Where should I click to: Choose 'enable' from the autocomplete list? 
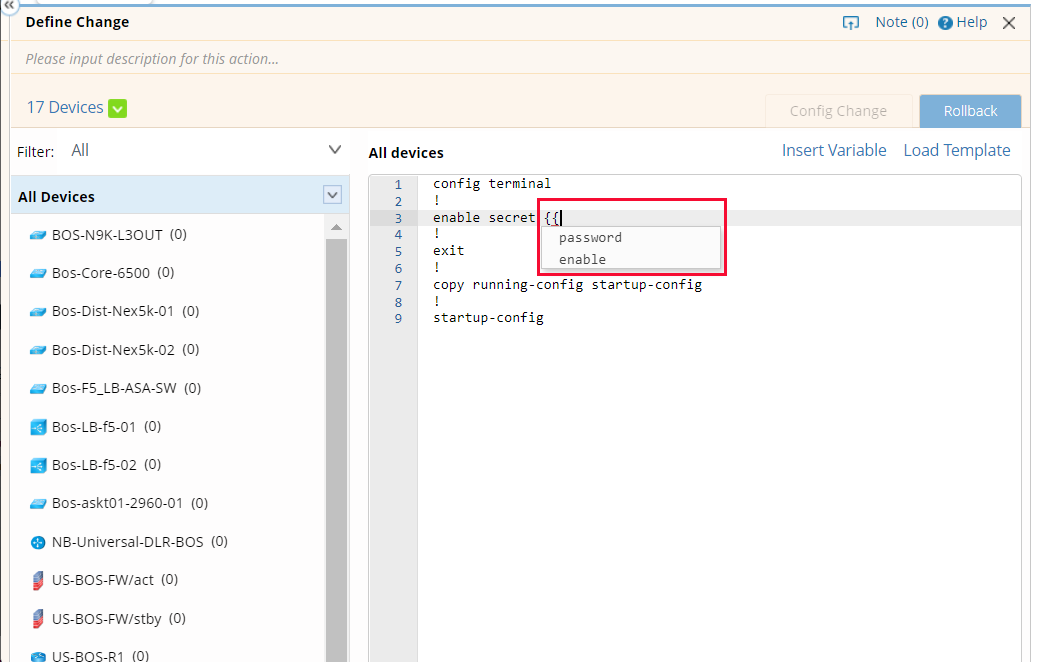click(x=582, y=260)
